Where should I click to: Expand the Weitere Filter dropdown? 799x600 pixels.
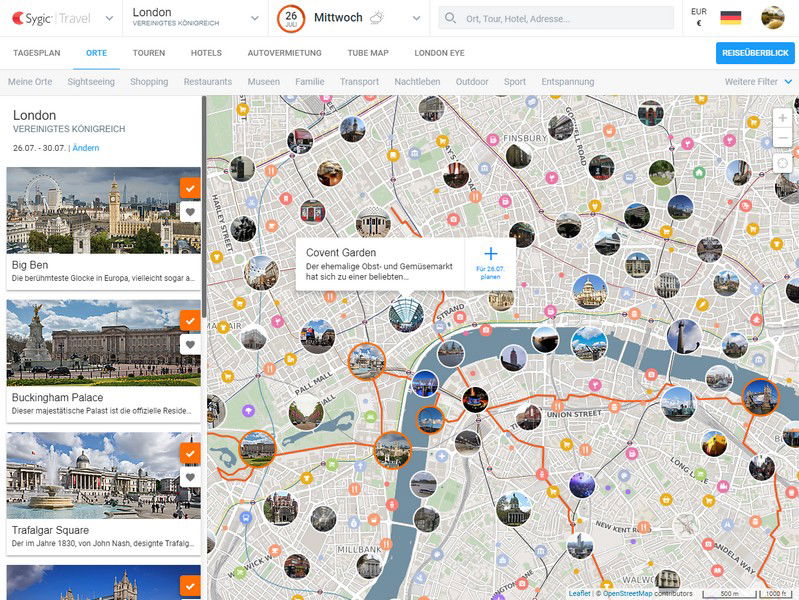[758, 82]
